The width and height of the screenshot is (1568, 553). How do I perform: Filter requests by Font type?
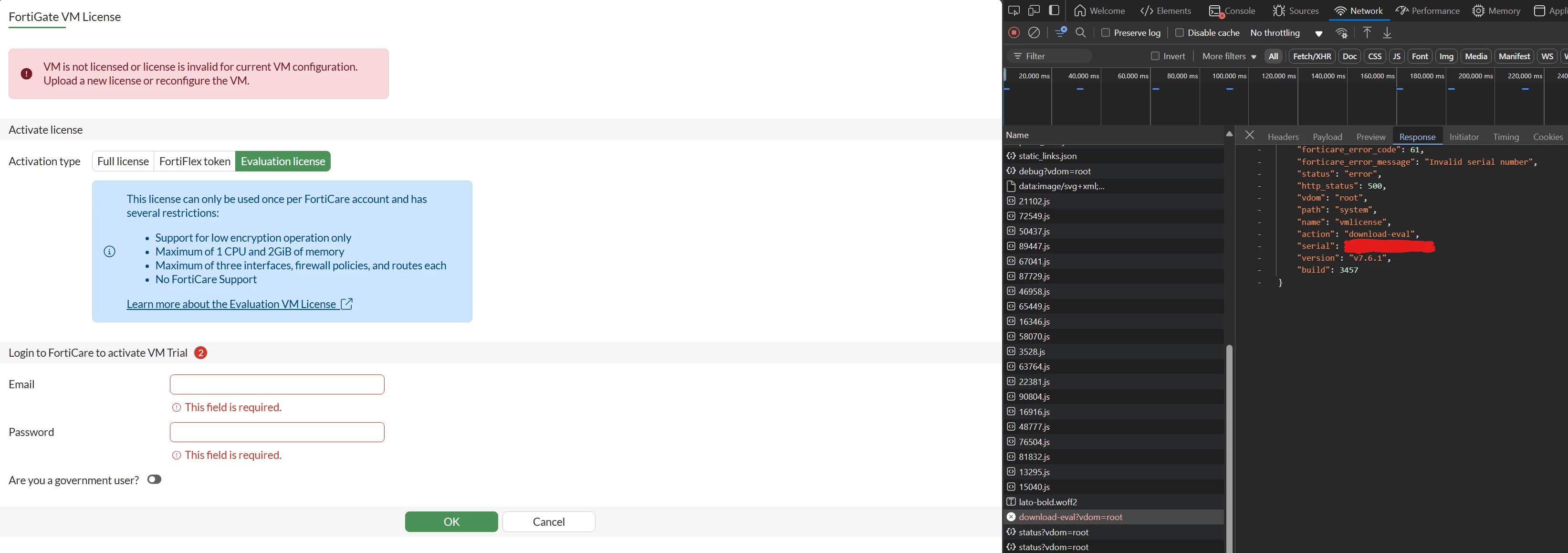point(1420,56)
